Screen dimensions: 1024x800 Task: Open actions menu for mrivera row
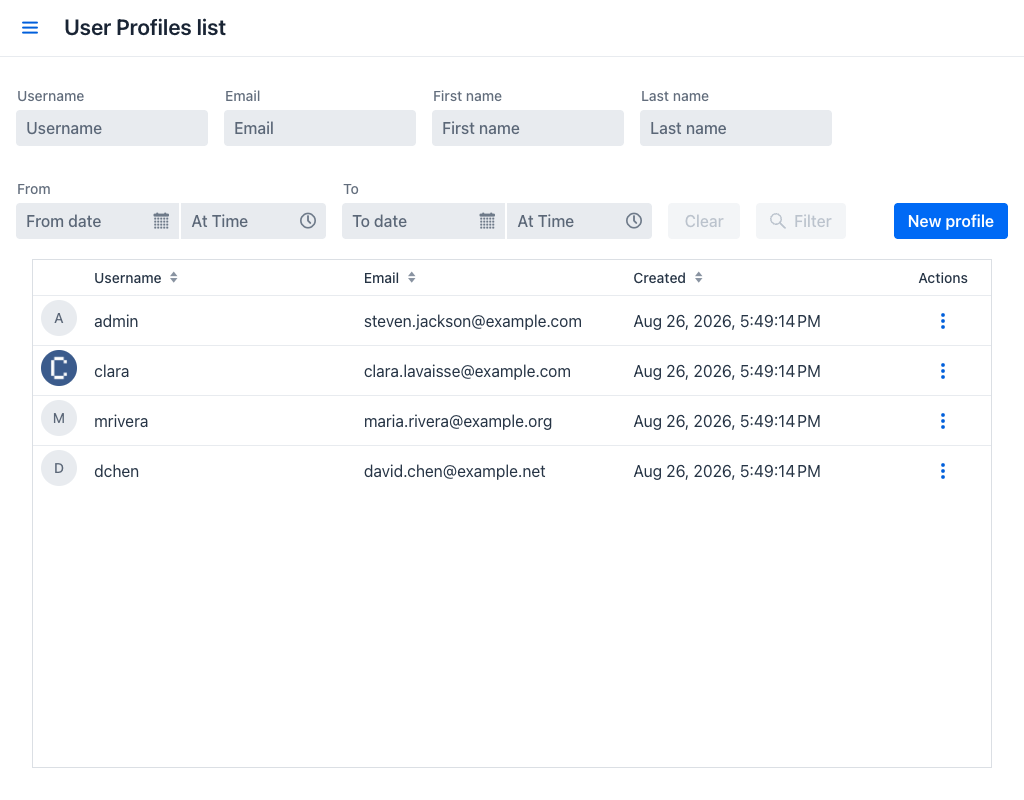[942, 421]
